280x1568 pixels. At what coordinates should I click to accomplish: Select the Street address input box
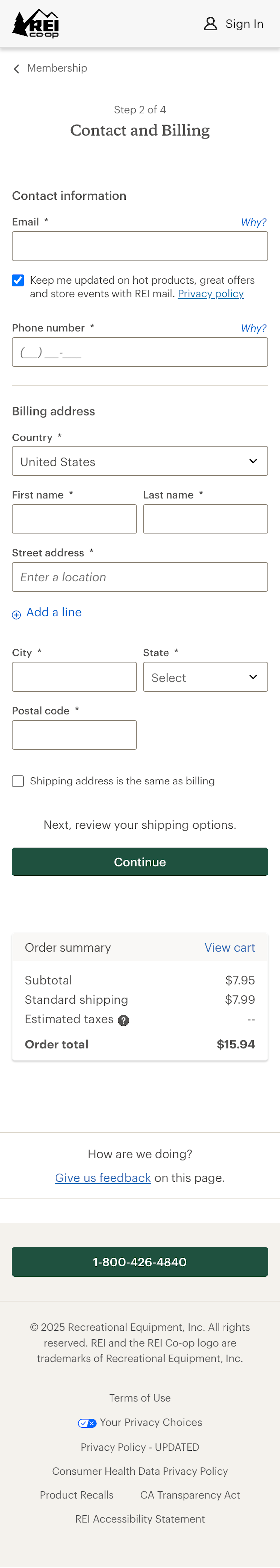(140, 577)
